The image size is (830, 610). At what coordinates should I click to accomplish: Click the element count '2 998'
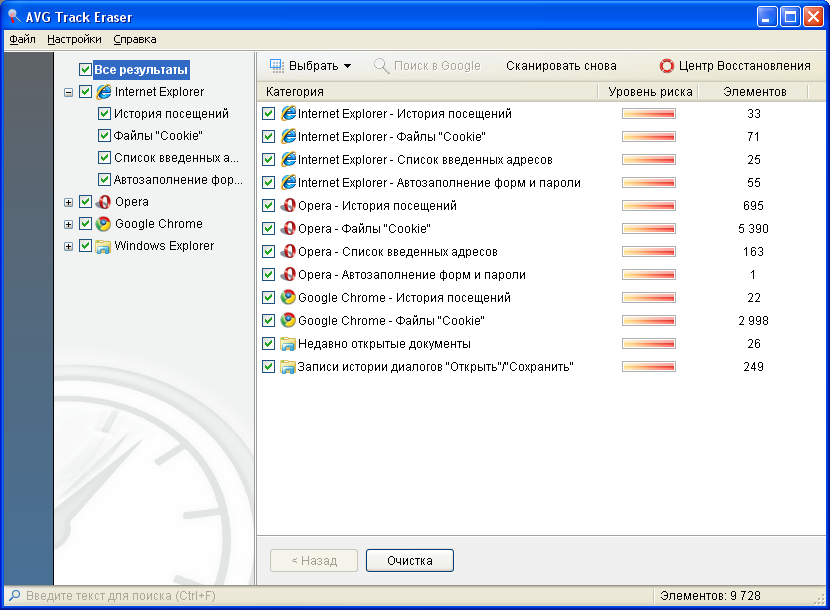pos(753,320)
